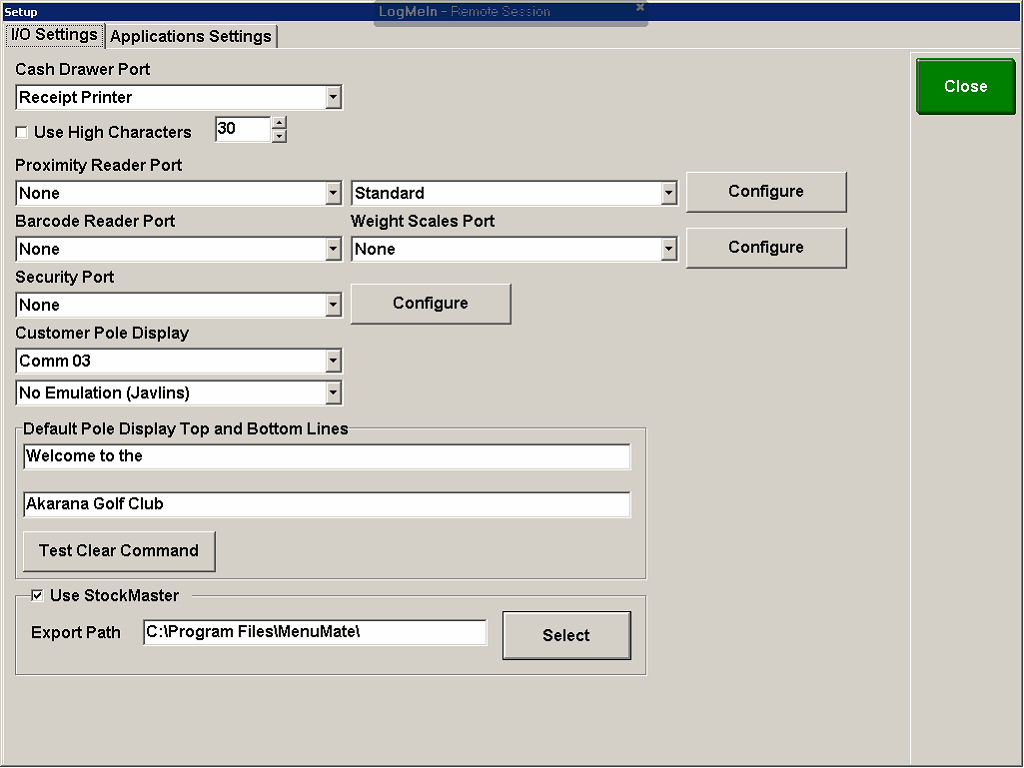Click the 'Proximity Reader Port' label
The width and height of the screenshot is (1024, 768).
[99, 165]
